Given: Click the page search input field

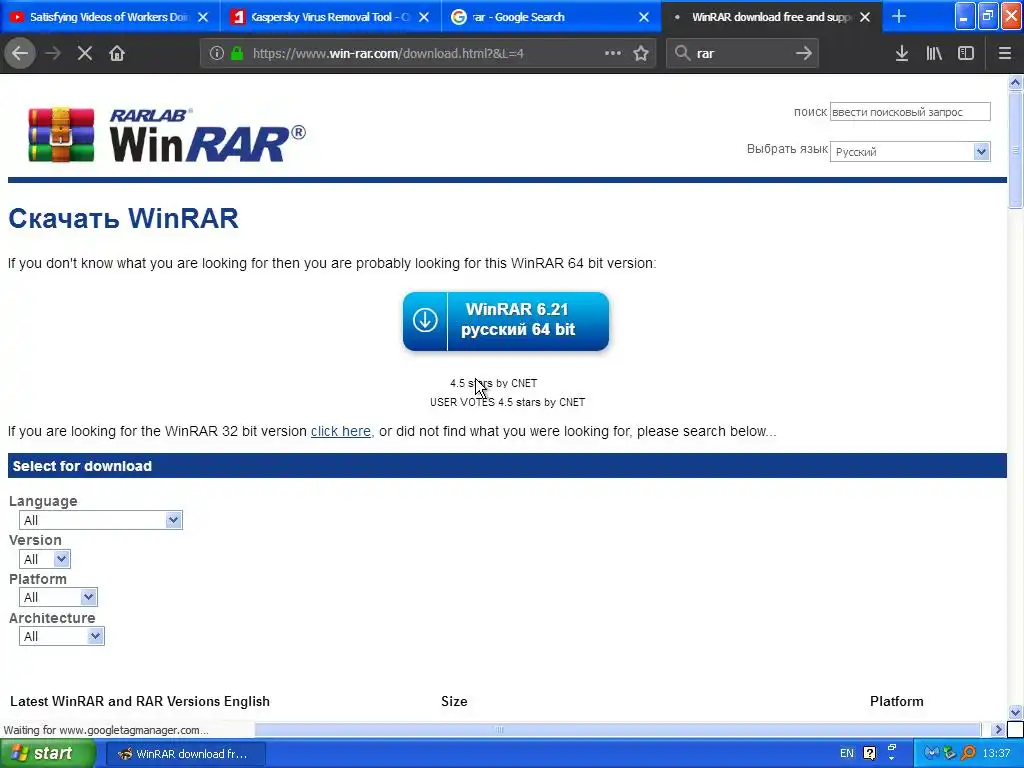Looking at the screenshot, I should [910, 112].
